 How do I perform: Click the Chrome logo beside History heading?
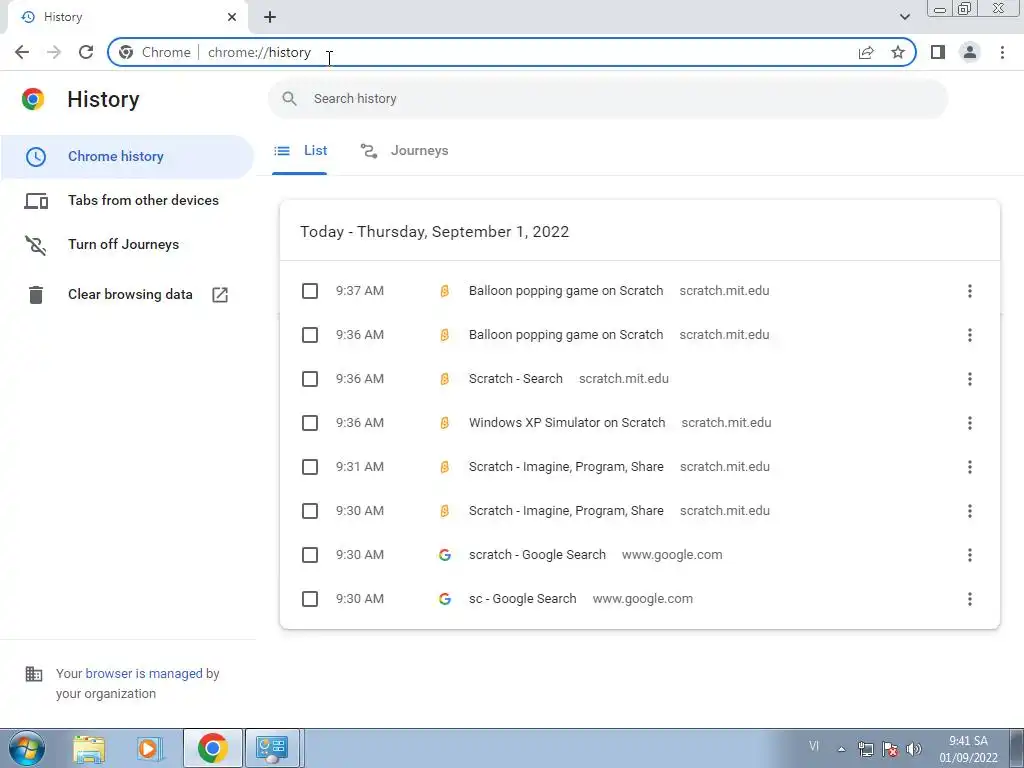click(33, 99)
